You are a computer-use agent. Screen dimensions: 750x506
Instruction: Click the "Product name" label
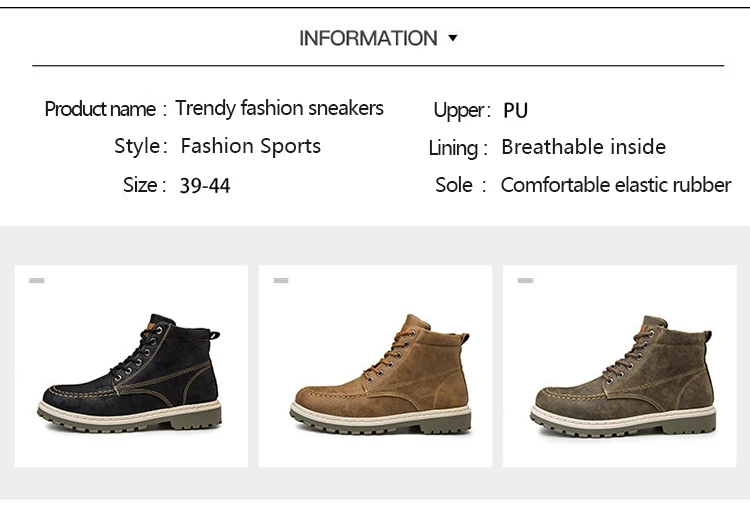(x=100, y=109)
